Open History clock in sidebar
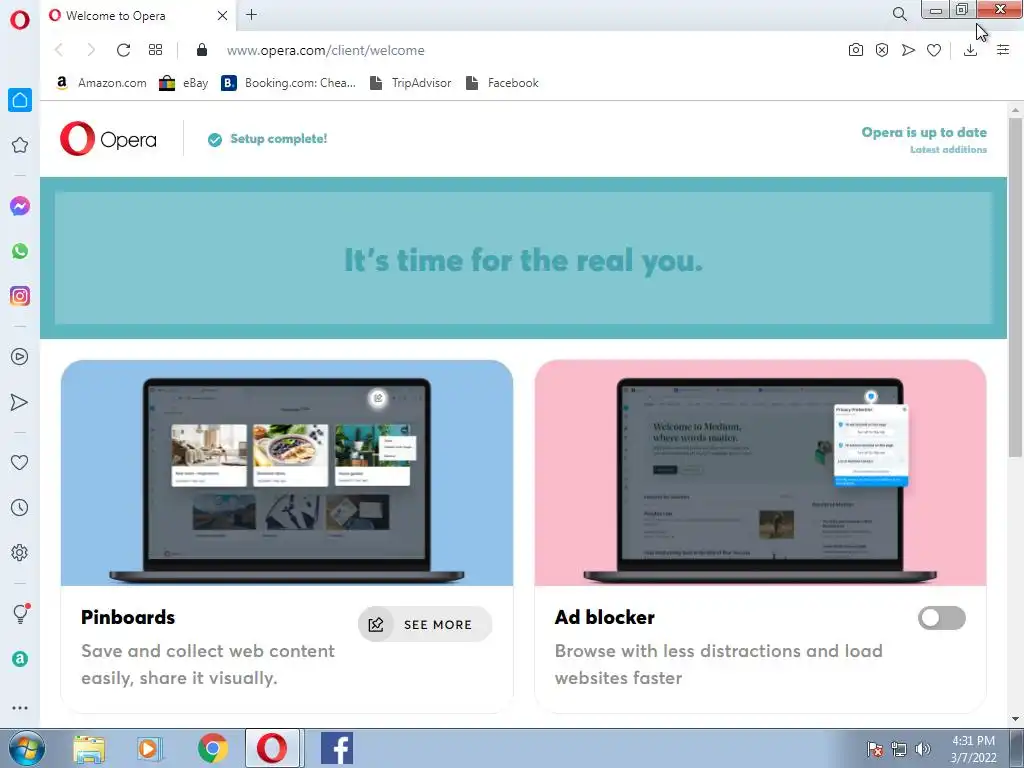 click(20, 507)
